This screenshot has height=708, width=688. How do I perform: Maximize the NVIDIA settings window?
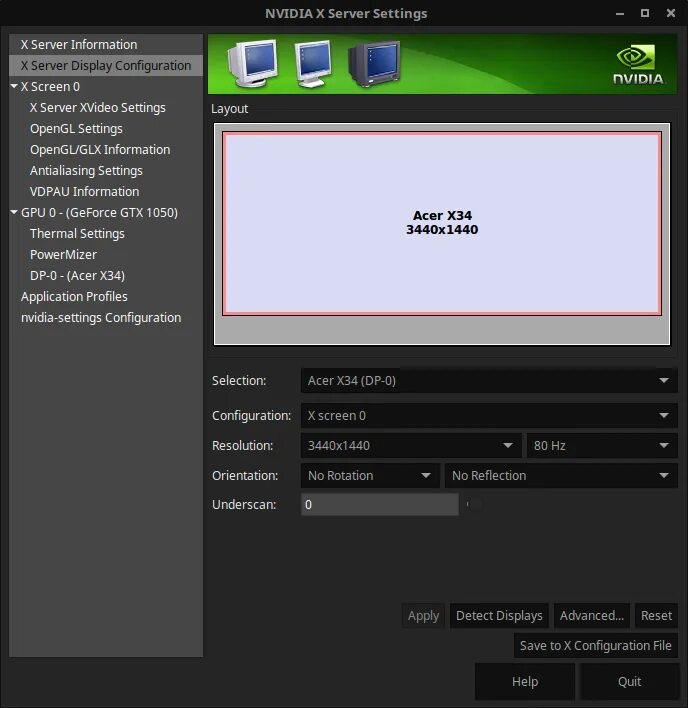645,14
